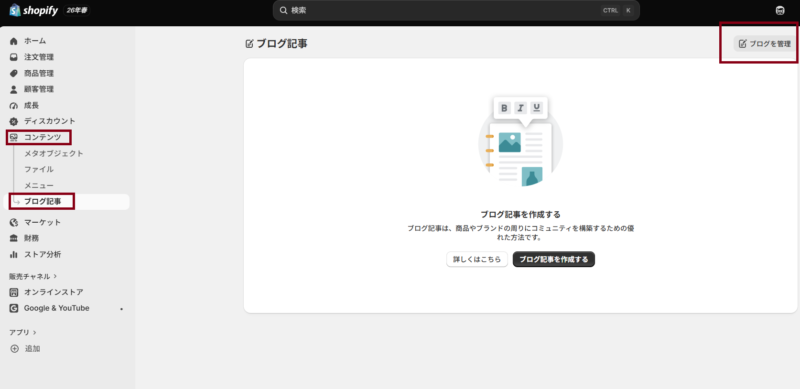Open マーケット markets page
This screenshot has width=800, height=389.
(x=42, y=223)
